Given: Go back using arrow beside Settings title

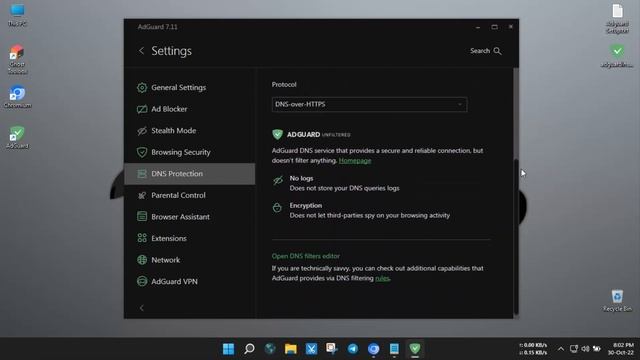Looking at the screenshot, I should [141, 51].
